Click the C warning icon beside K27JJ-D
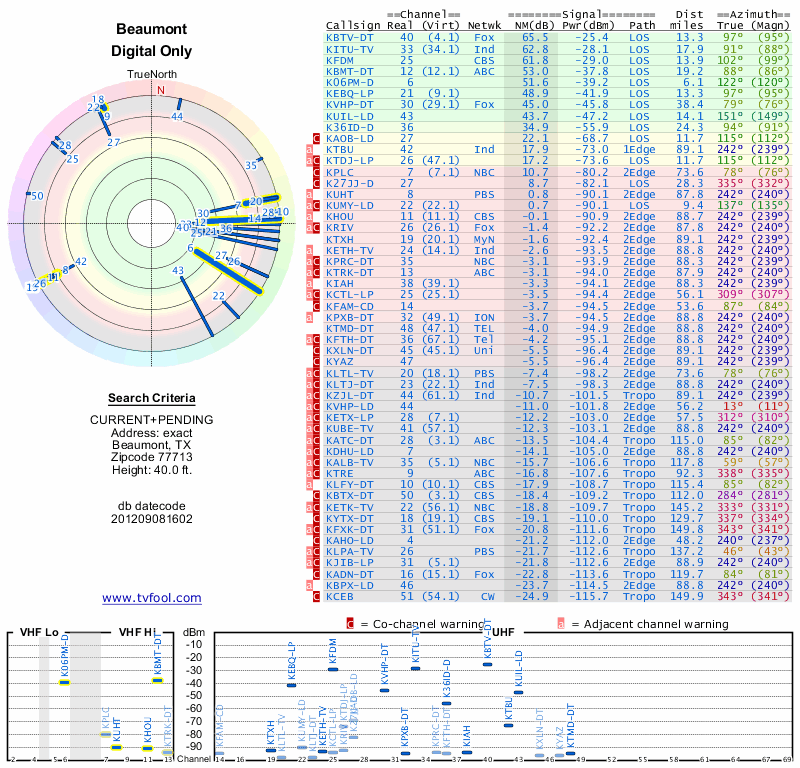800x768 pixels. (x=316, y=183)
